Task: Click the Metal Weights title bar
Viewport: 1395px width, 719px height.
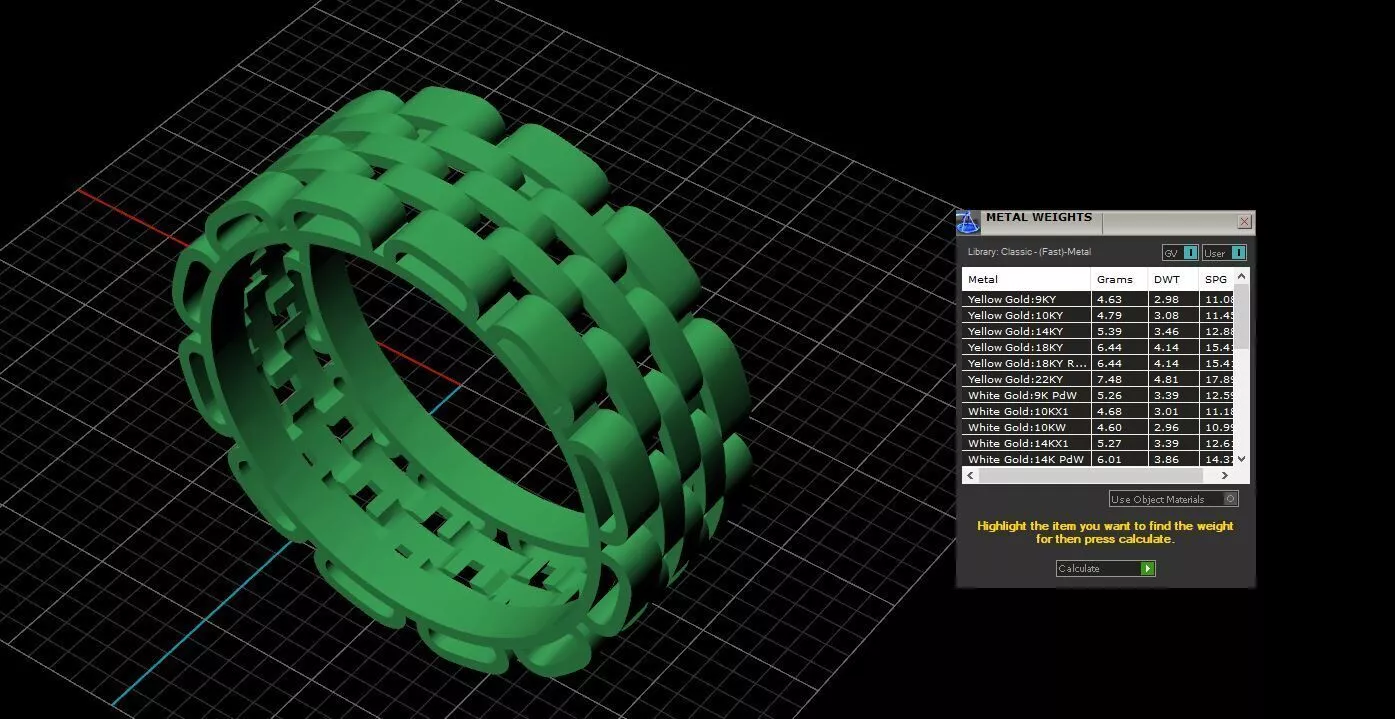Action: click(x=1108, y=222)
